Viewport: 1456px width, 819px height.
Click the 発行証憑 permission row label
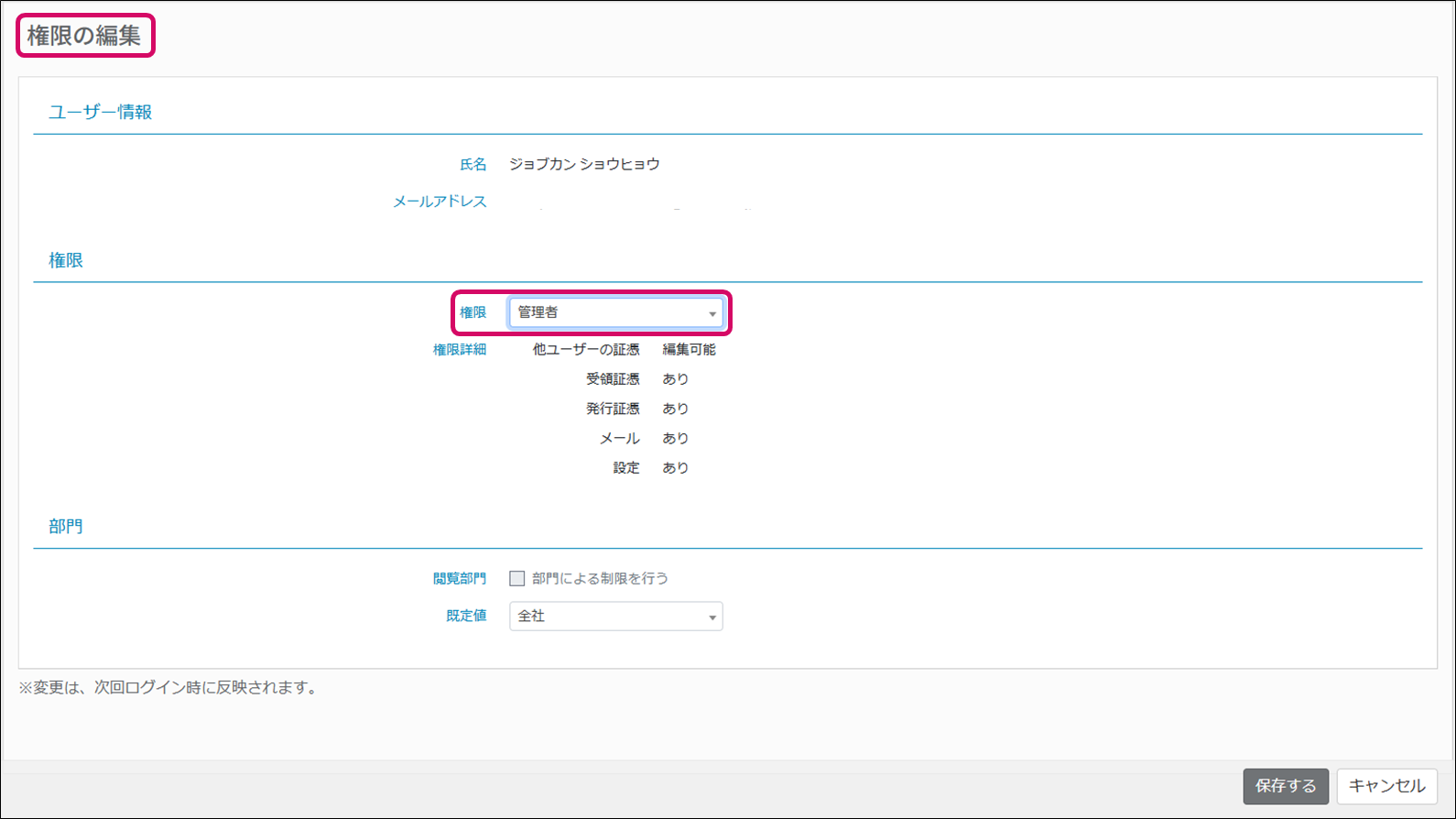[613, 409]
